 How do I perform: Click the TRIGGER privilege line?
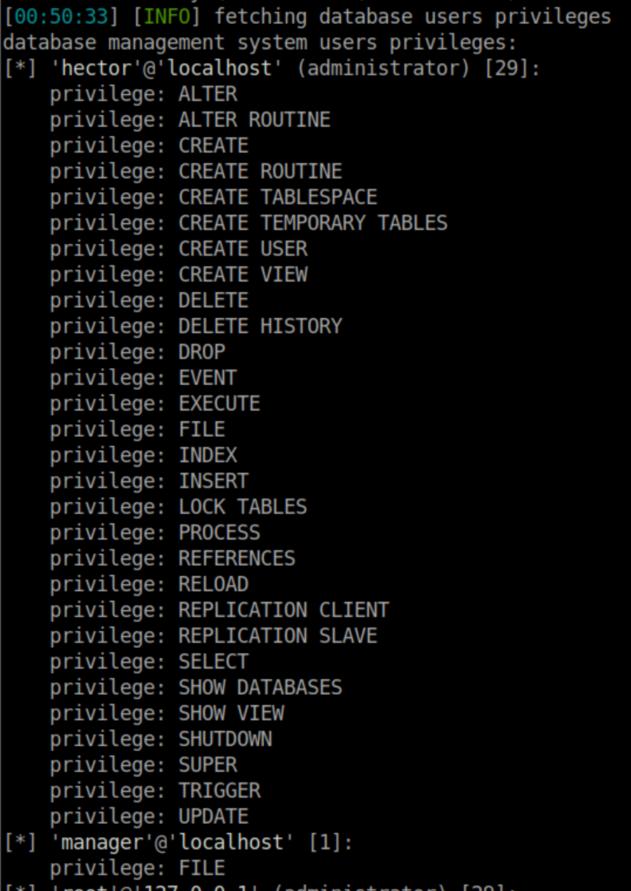(219, 791)
